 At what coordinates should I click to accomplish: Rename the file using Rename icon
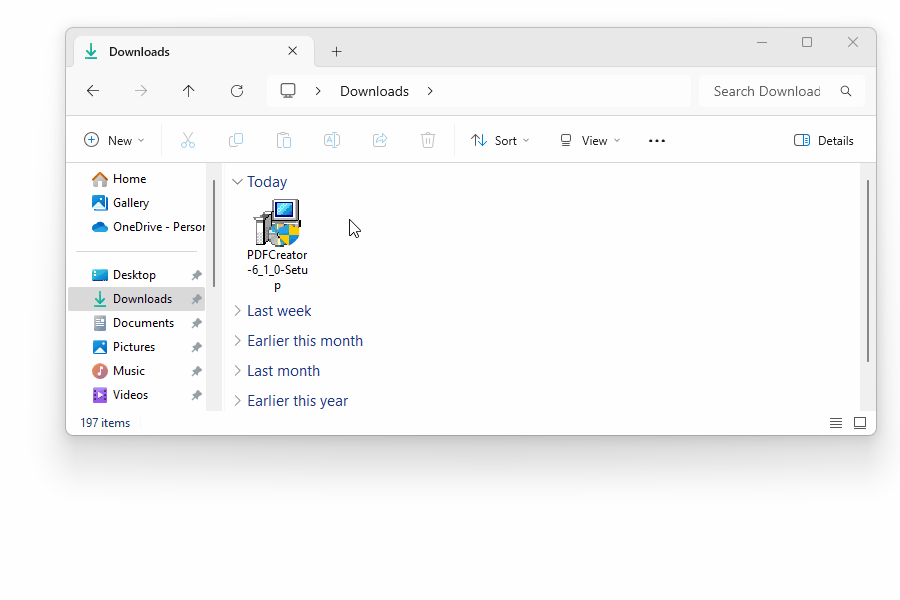tap(332, 140)
